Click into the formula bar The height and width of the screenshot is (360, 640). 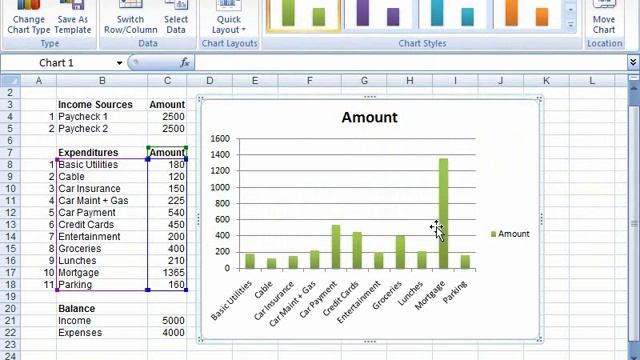[x=410, y=63]
